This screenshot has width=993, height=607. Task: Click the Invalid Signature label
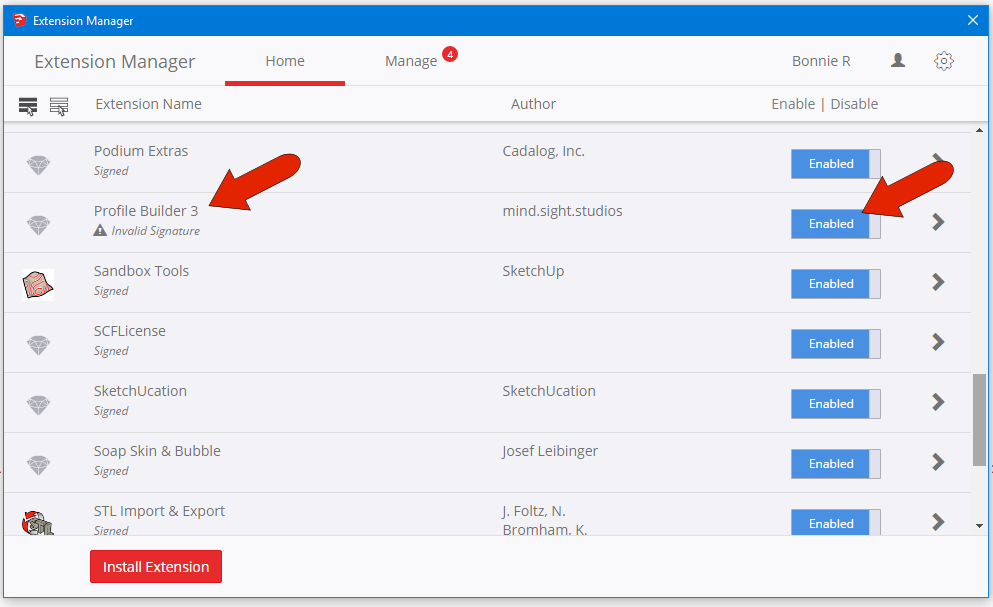155,231
